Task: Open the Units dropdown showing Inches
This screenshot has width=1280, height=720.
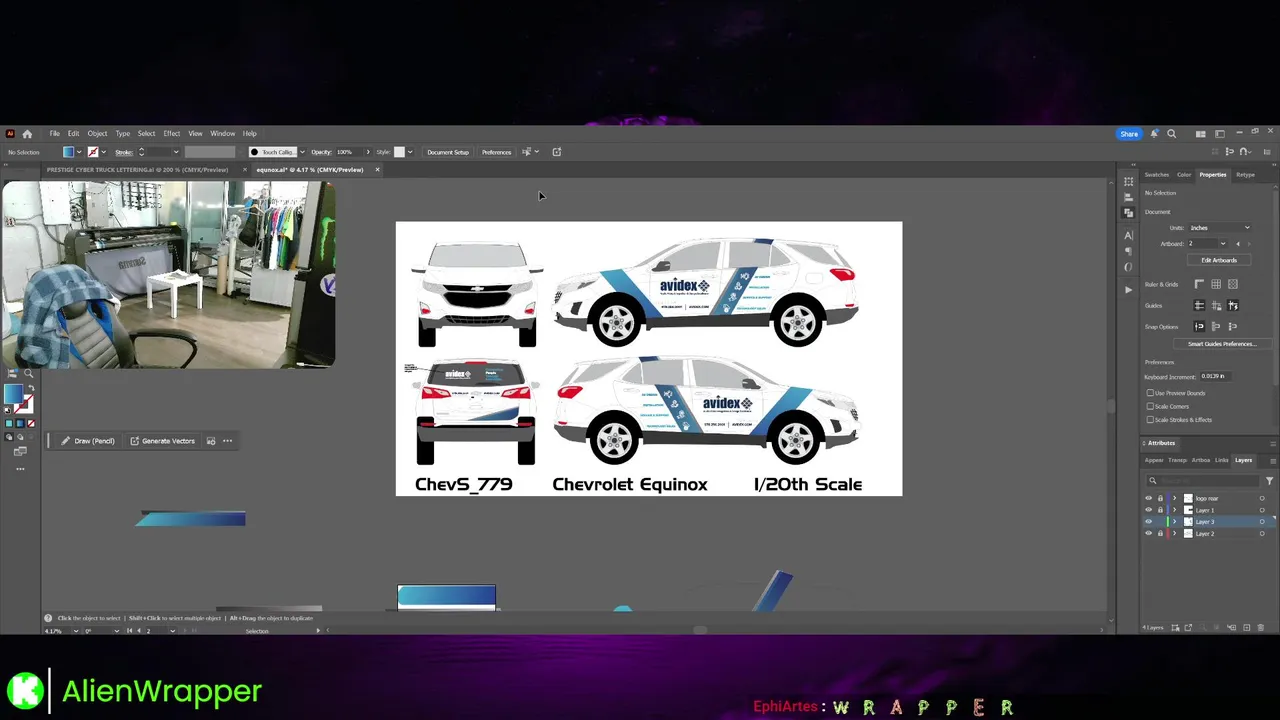Action: pos(1220,228)
